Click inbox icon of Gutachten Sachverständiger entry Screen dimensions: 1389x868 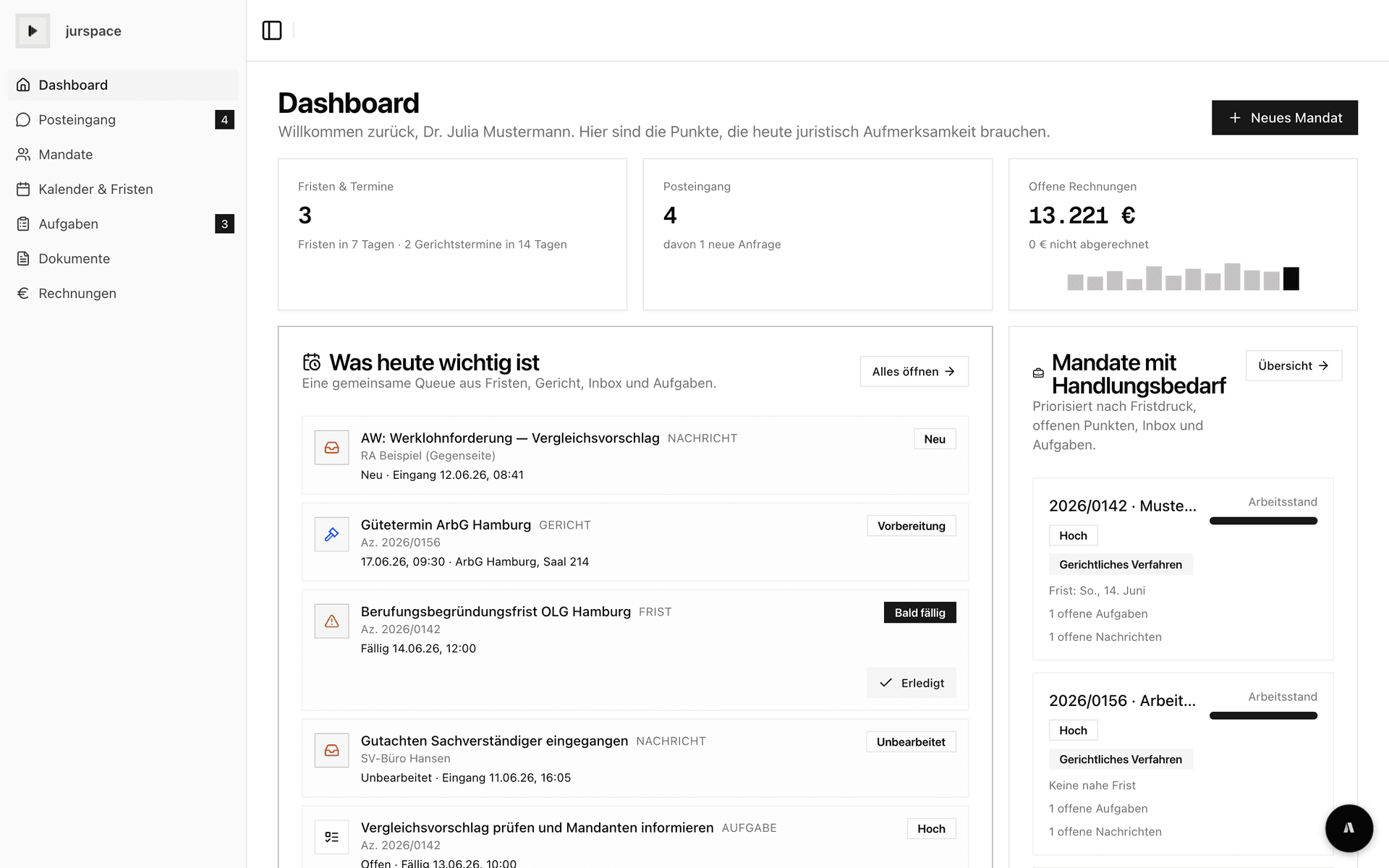click(x=331, y=751)
